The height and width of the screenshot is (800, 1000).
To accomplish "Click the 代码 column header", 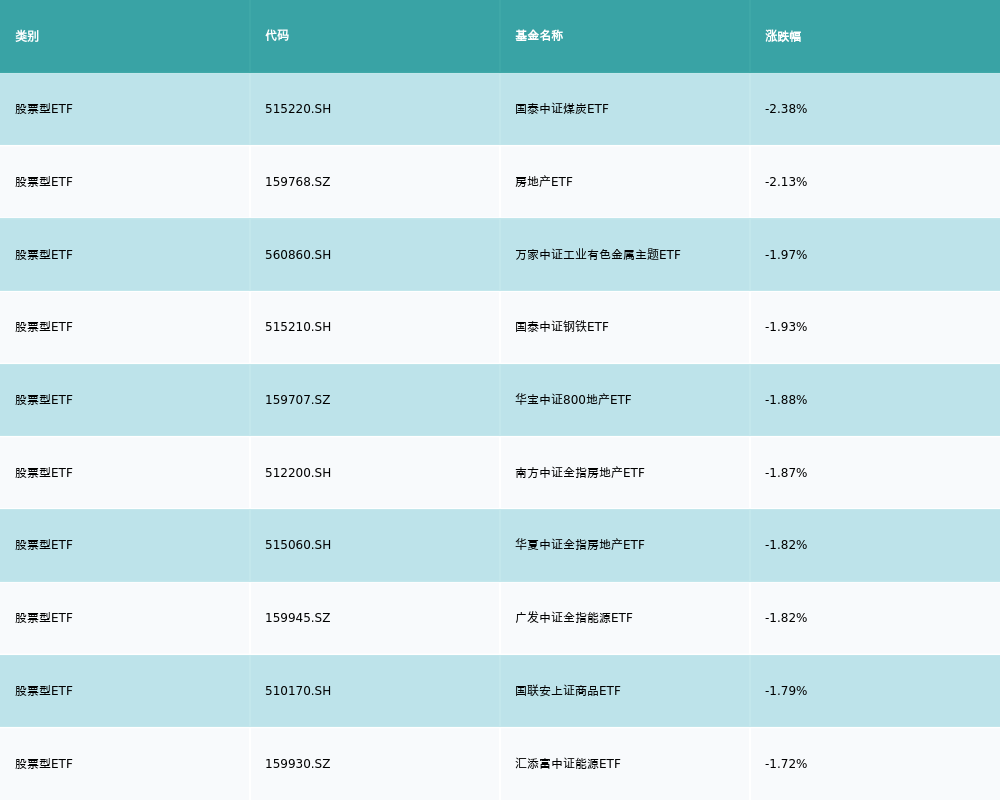I will tap(277, 36).
